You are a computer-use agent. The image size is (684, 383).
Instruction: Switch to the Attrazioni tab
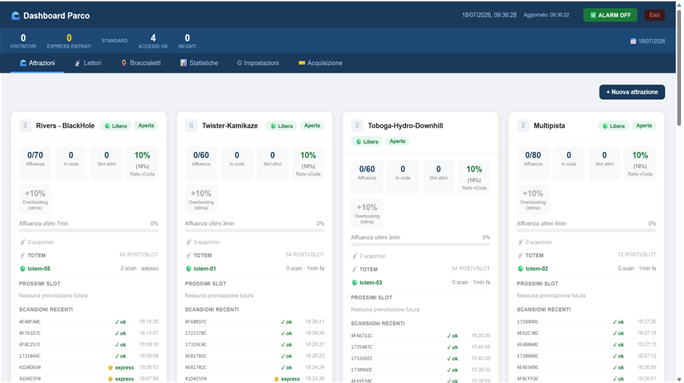[x=37, y=63]
